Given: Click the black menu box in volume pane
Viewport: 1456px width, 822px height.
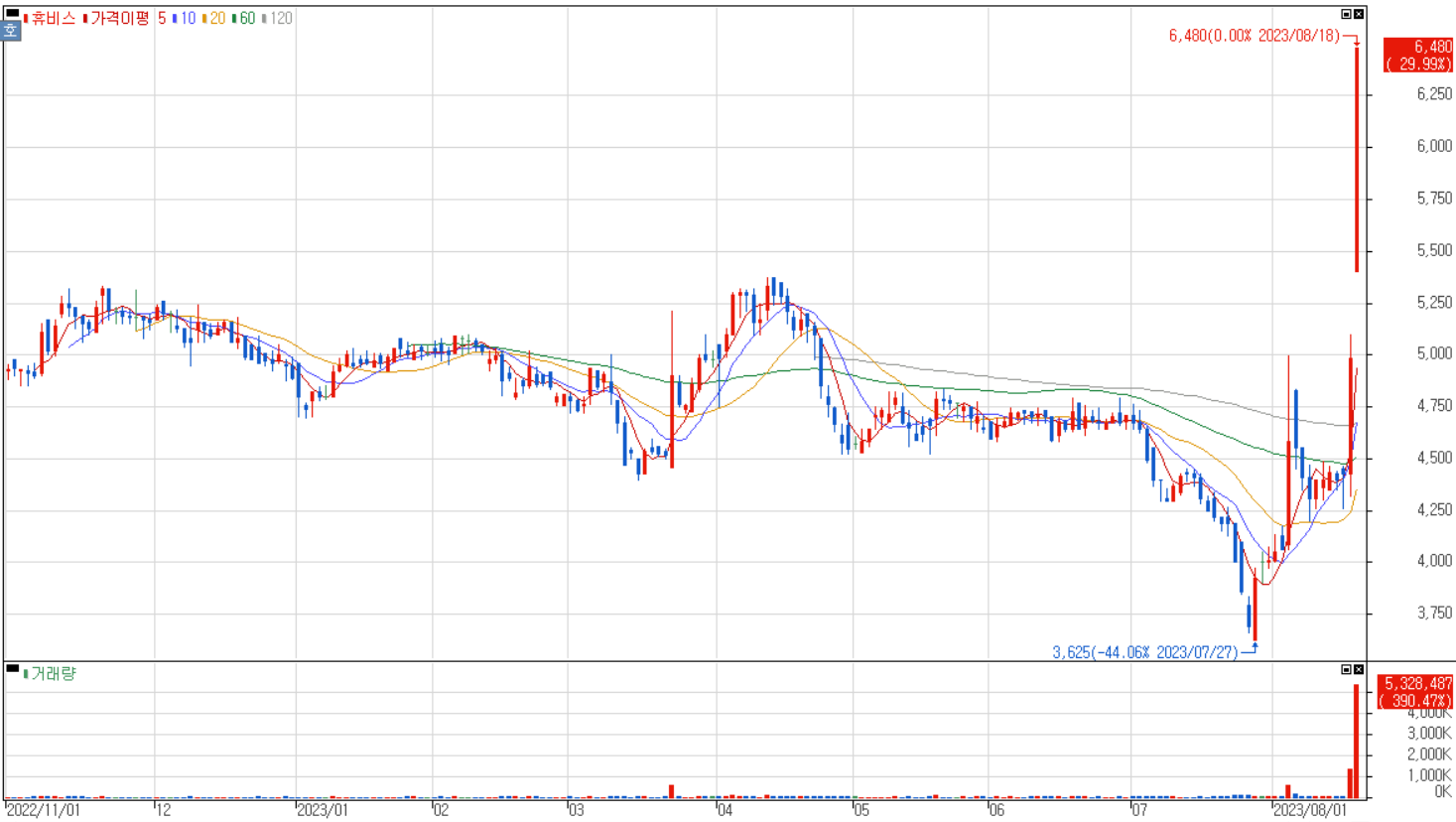Looking at the screenshot, I should pos(12,669).
